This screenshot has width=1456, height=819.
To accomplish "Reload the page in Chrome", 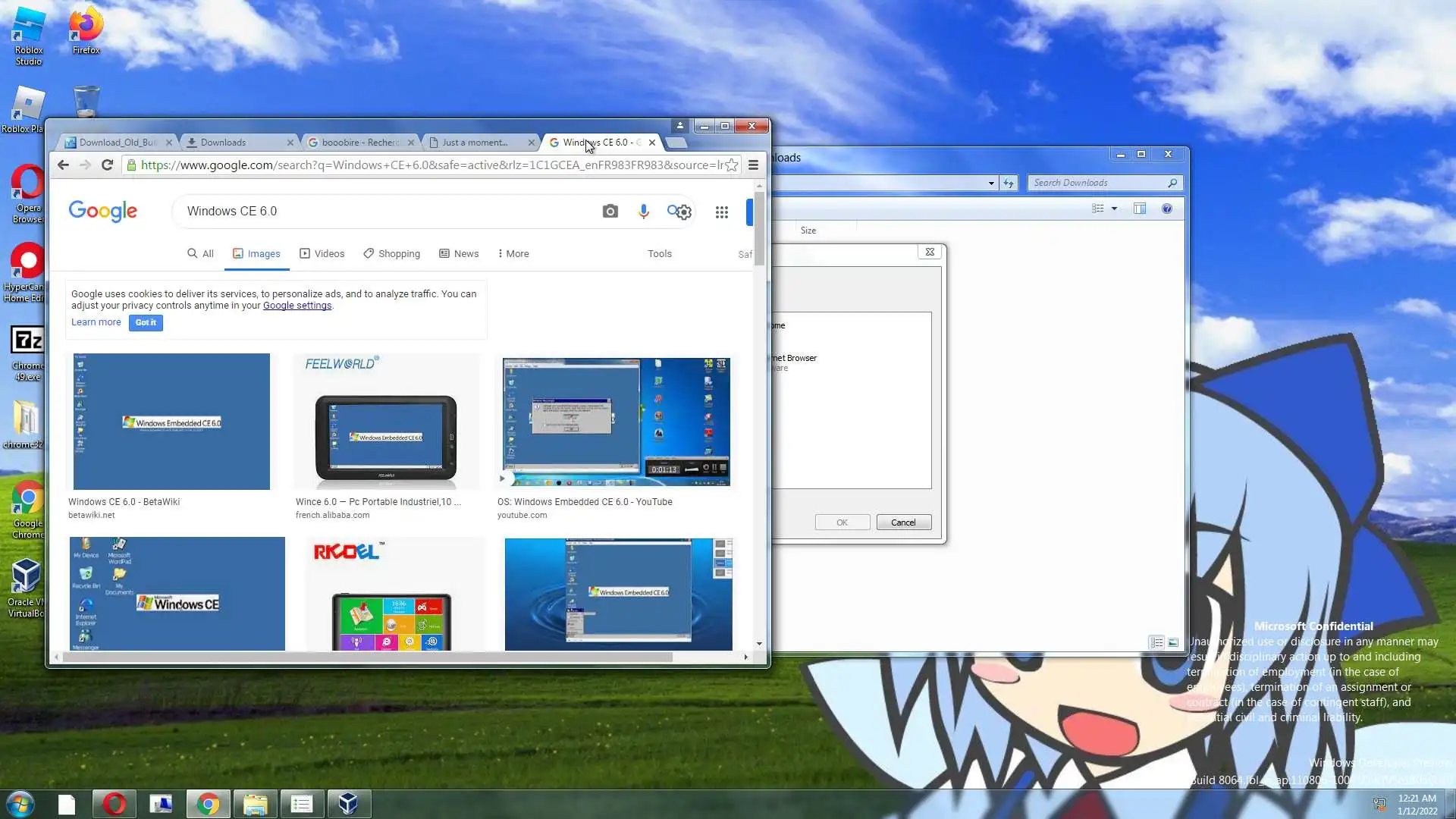I will (x=107, y=165).
